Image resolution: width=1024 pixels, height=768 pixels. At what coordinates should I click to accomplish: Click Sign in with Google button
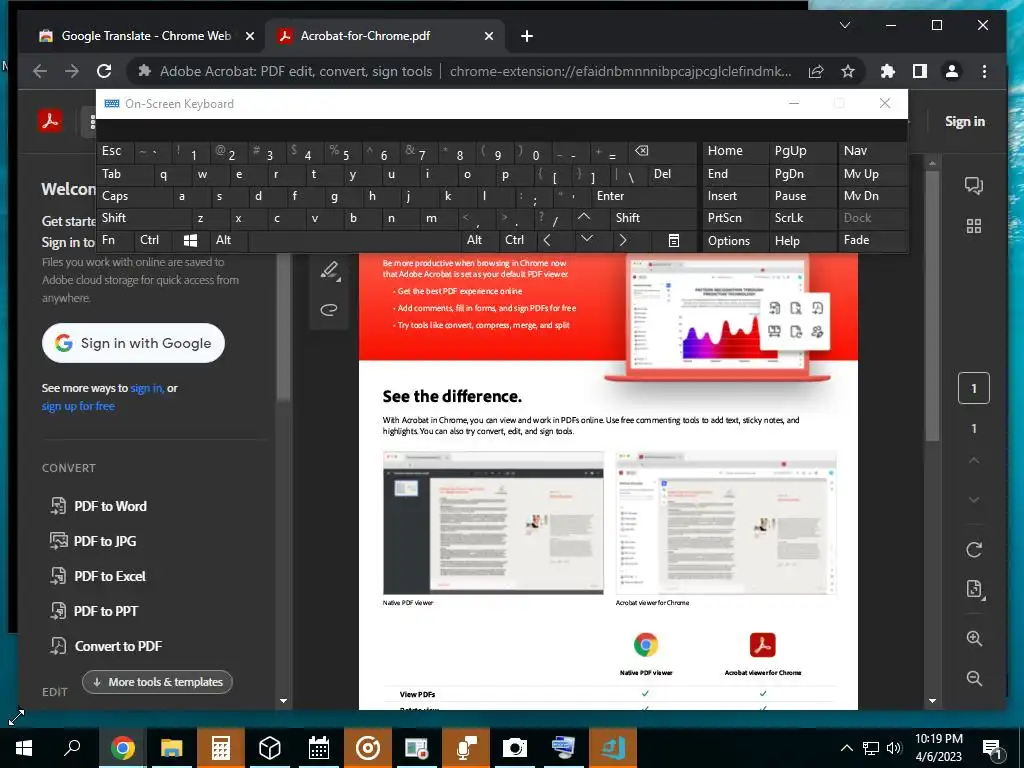pos(133,343)
